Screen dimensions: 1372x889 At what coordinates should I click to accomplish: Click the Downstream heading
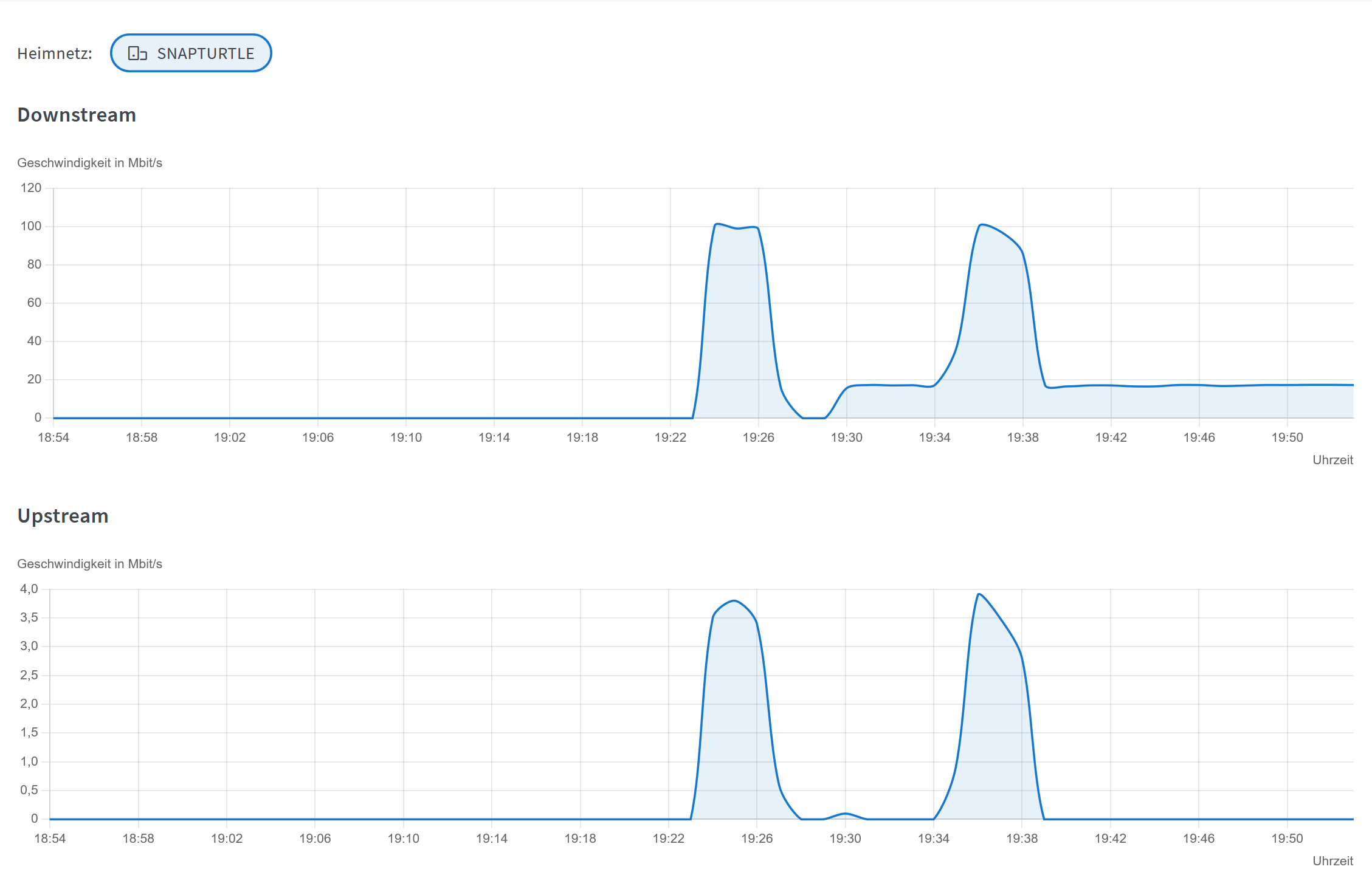pos(77,115)
